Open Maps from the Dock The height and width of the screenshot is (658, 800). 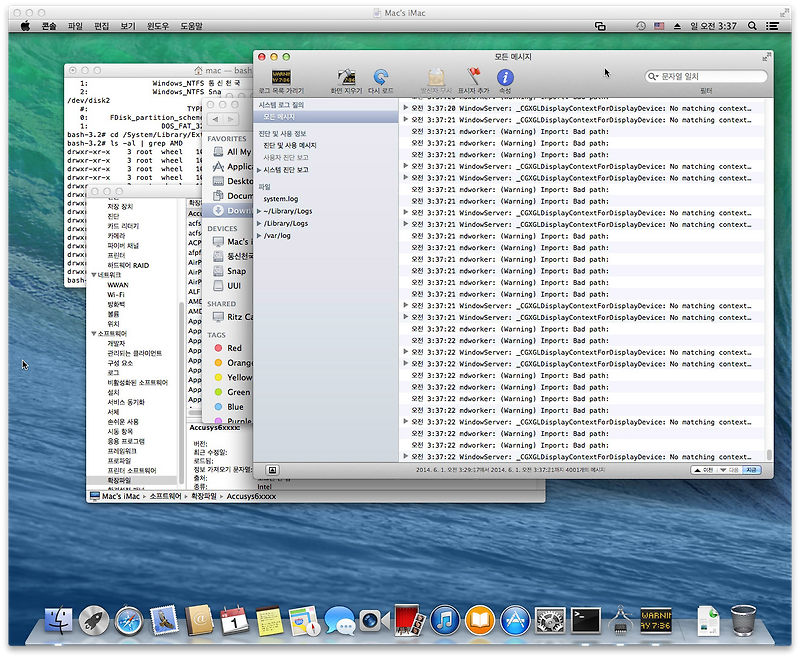tap(305, 620)
